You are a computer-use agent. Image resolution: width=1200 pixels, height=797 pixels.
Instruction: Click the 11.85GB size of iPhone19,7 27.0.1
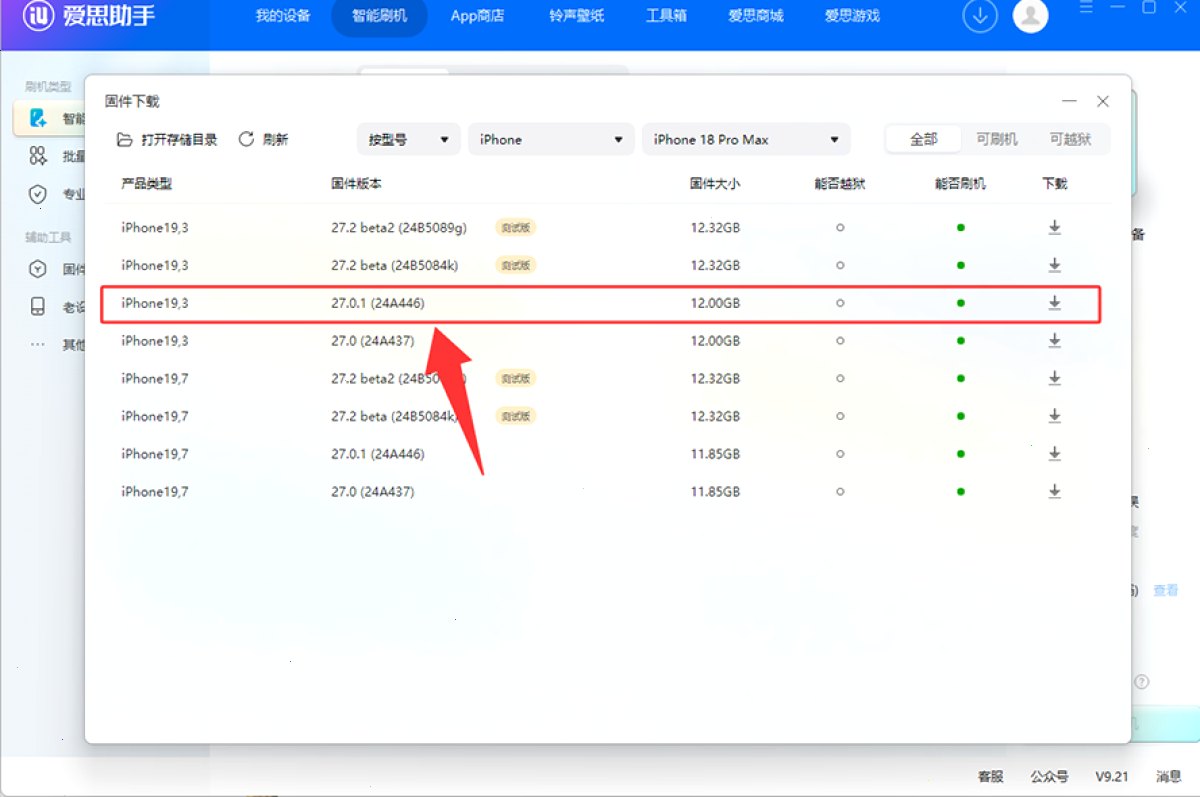[x=715, y=454]
